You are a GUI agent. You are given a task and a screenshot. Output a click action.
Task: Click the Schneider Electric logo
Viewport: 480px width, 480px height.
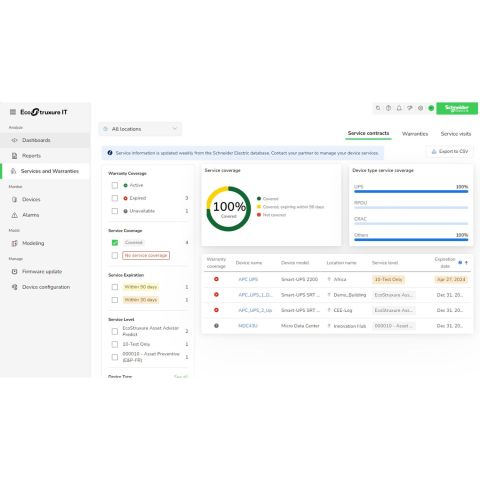457,108
